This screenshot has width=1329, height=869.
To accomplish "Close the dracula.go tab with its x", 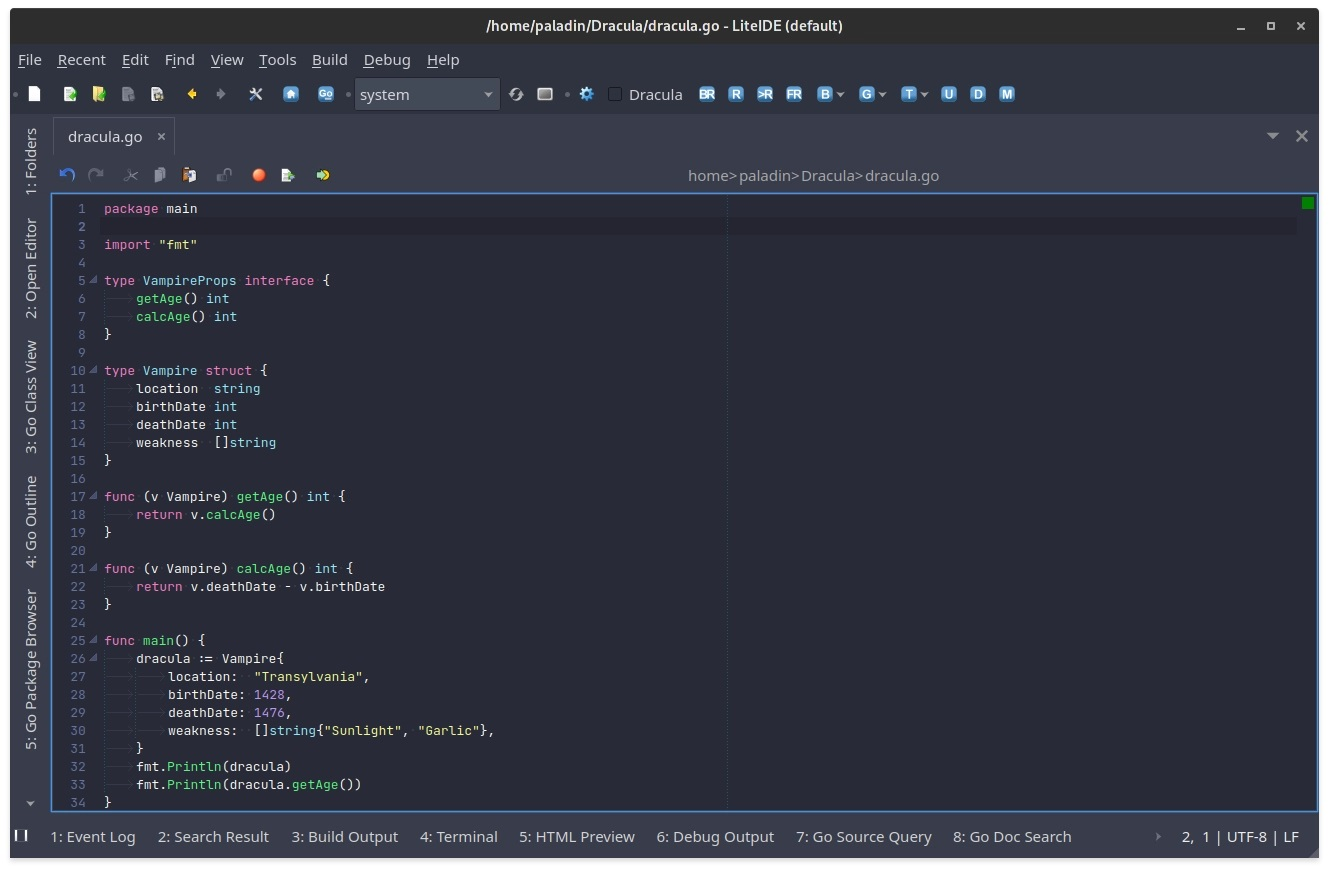I will [x=161, y=136].
